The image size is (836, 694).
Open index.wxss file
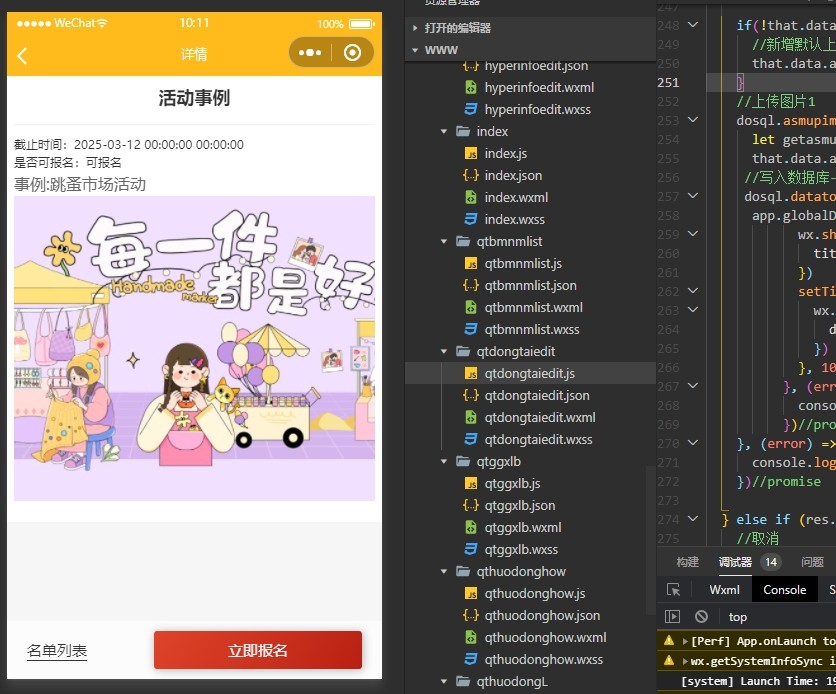coord(515,219)
